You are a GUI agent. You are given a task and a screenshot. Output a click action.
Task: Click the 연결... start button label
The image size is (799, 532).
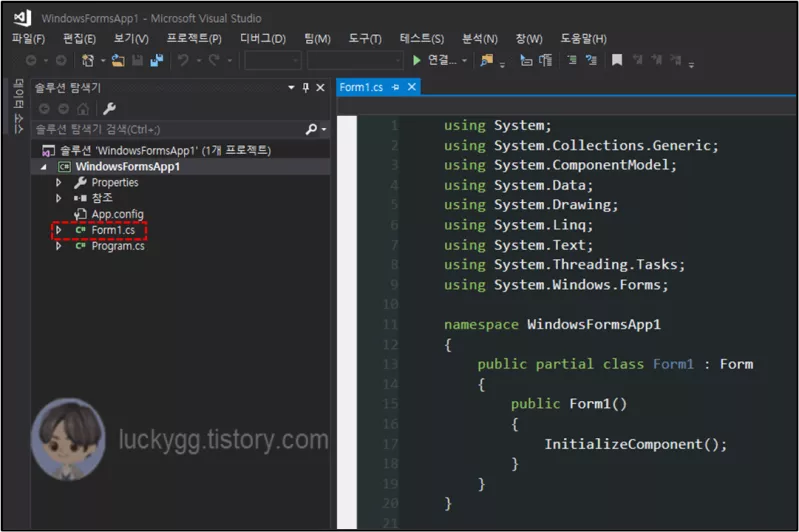tap(442, 60)
